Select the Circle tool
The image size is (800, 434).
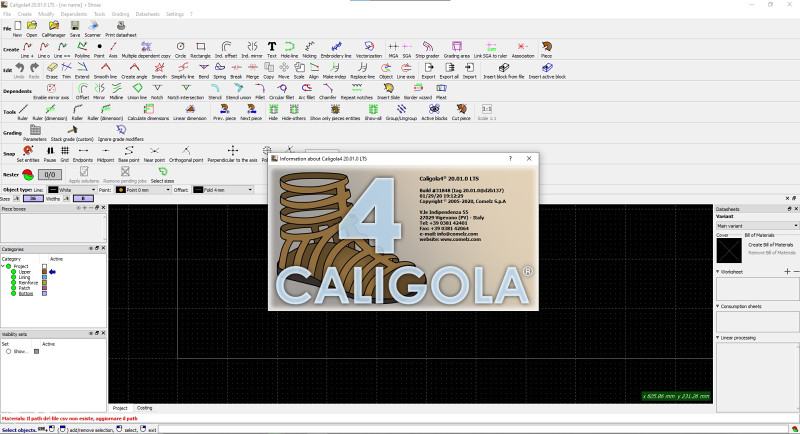pyautogui.click(x=181, y=49)
